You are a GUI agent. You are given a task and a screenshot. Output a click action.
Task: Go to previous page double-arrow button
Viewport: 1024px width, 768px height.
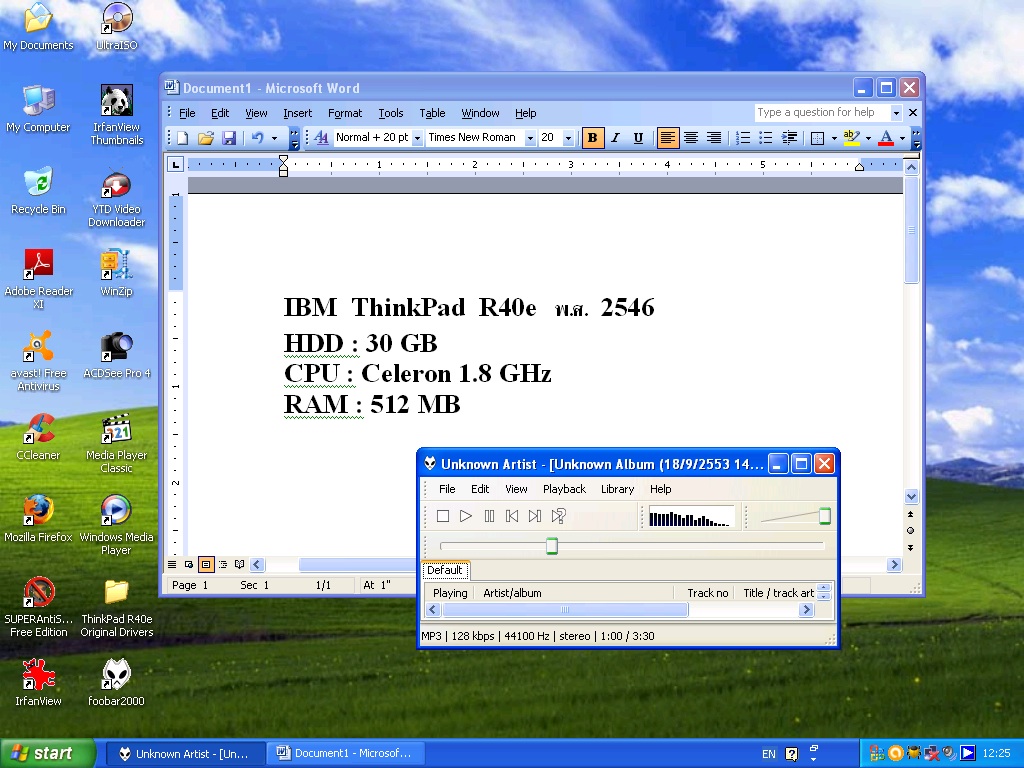pos(910,515)
